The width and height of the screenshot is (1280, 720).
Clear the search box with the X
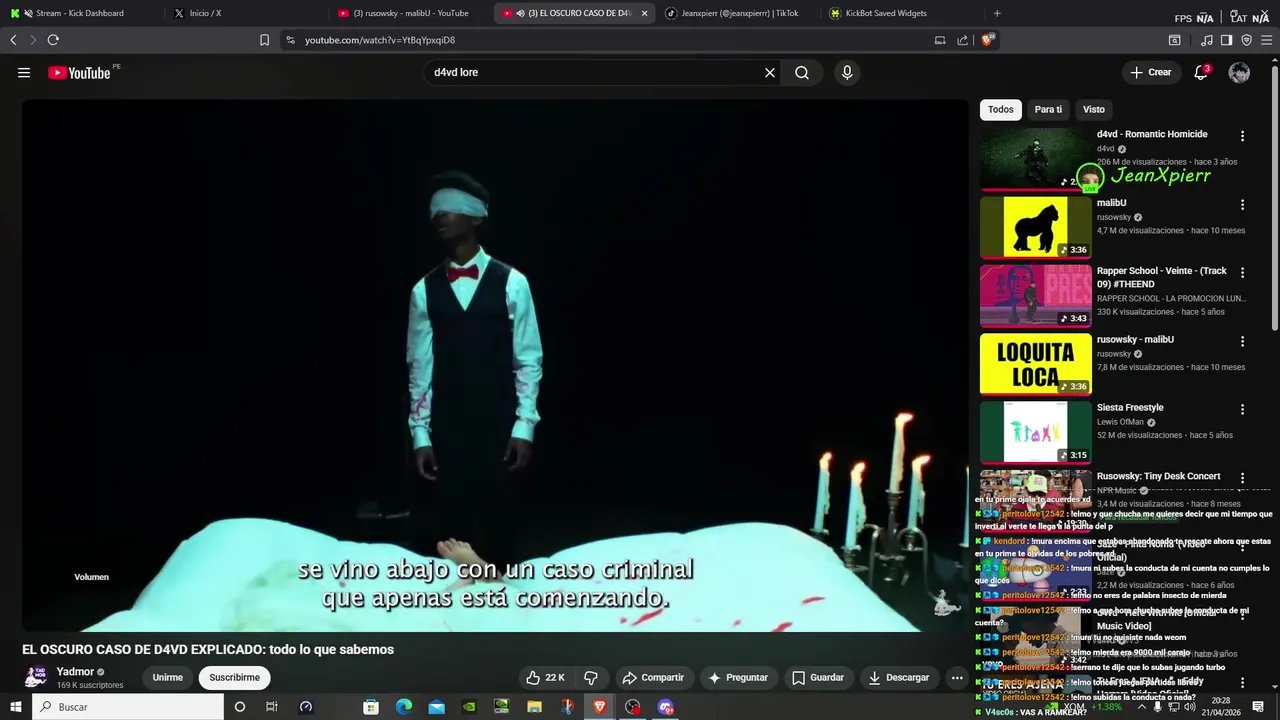(x=770, y=73)
